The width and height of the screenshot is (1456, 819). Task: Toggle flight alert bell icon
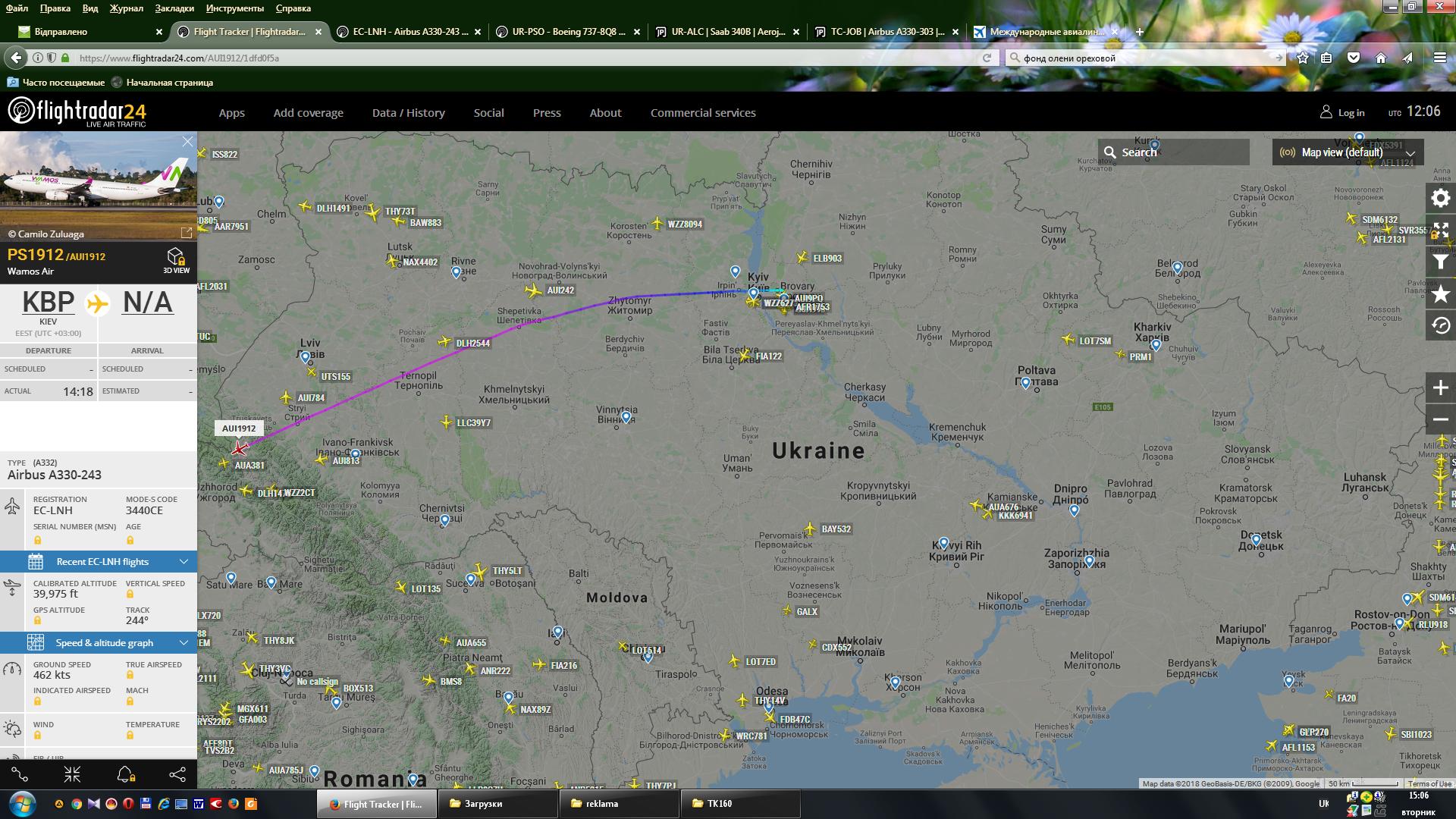125,774
